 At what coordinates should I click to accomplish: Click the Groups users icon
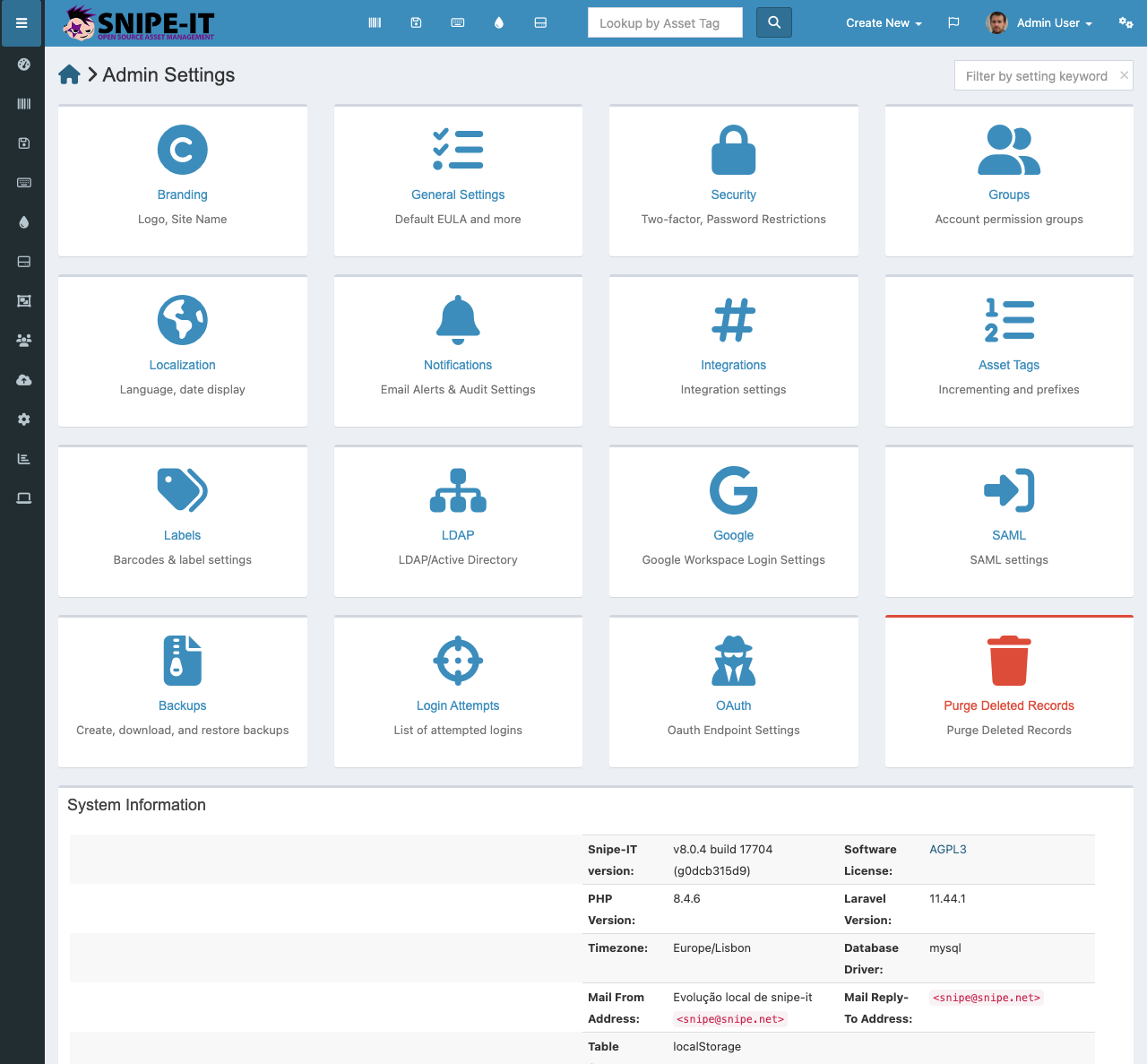1009,150
